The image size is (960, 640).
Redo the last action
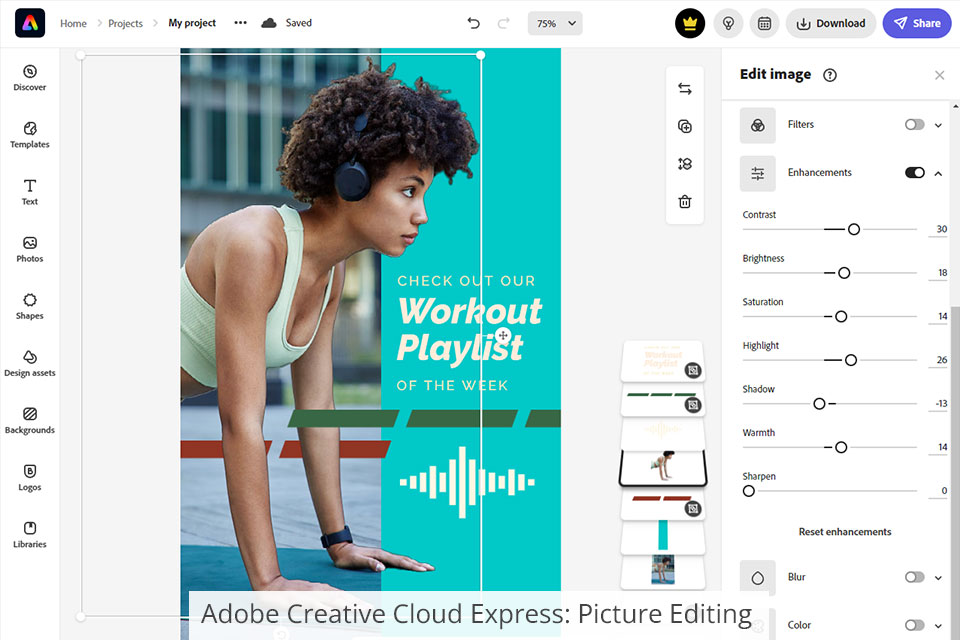(x=503, y=23)
